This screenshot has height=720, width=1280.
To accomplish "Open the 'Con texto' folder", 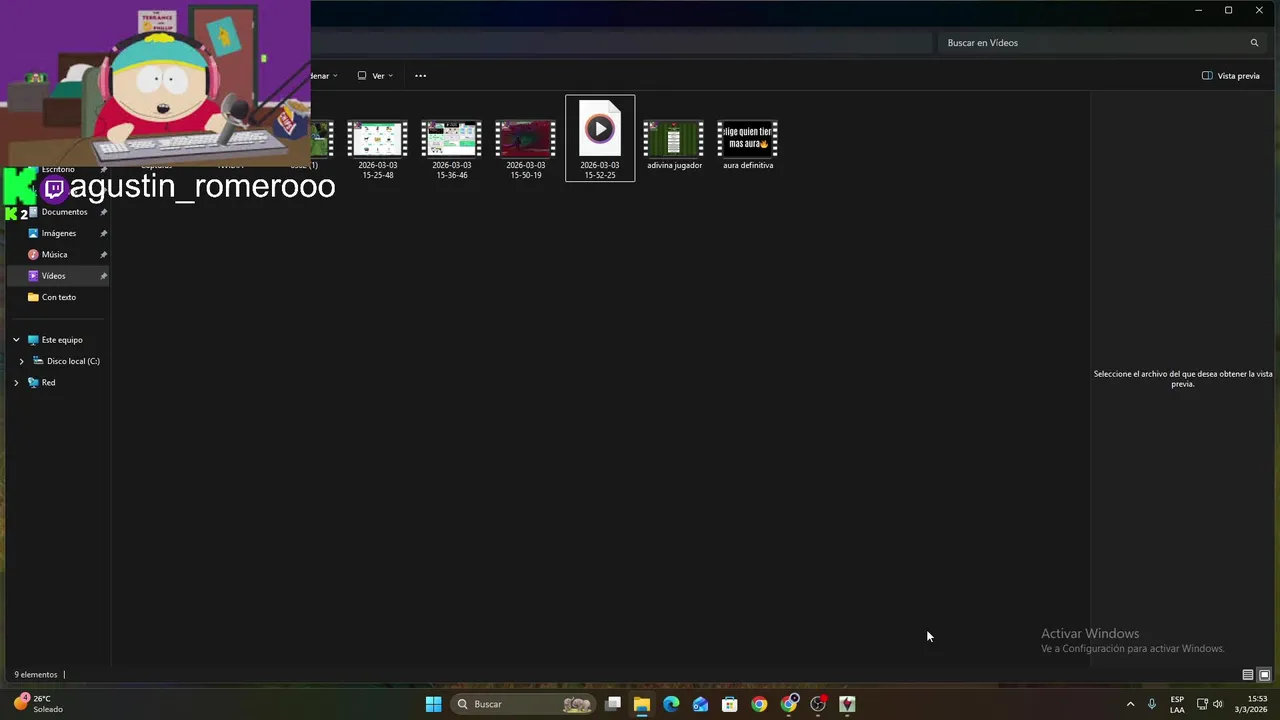I will click(58, 297).
